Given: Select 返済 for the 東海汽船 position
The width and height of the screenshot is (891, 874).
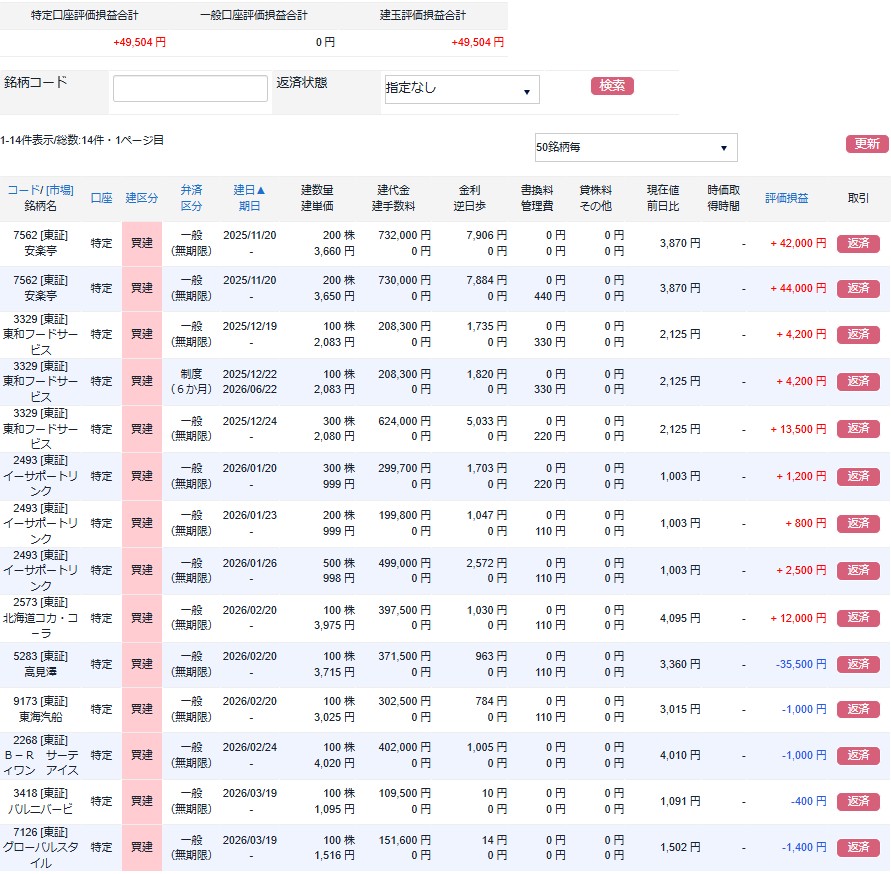Looking at the screenshot, I should [x=858, y=710].
